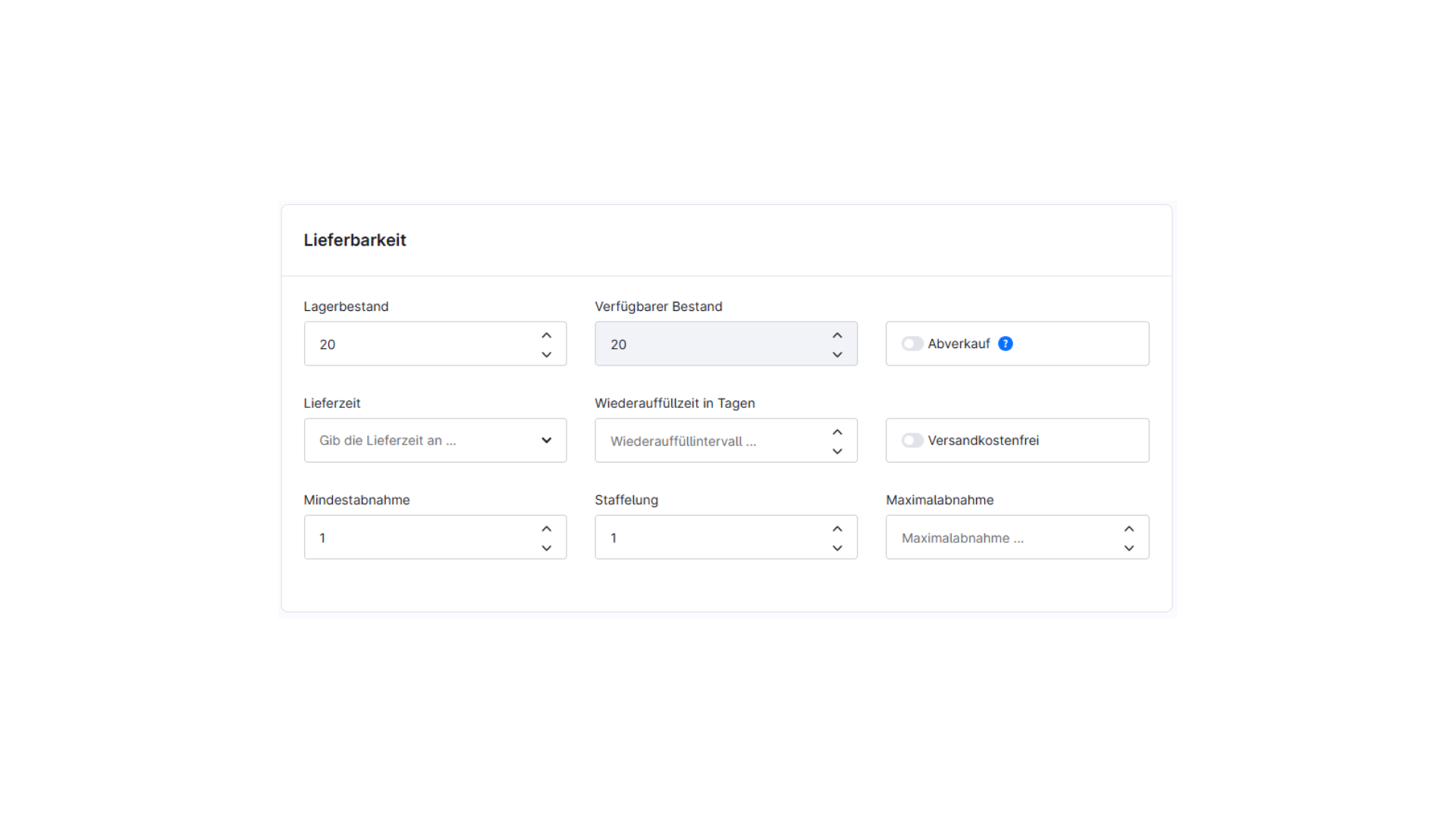Increase Staffelung with up arrow

837,529
